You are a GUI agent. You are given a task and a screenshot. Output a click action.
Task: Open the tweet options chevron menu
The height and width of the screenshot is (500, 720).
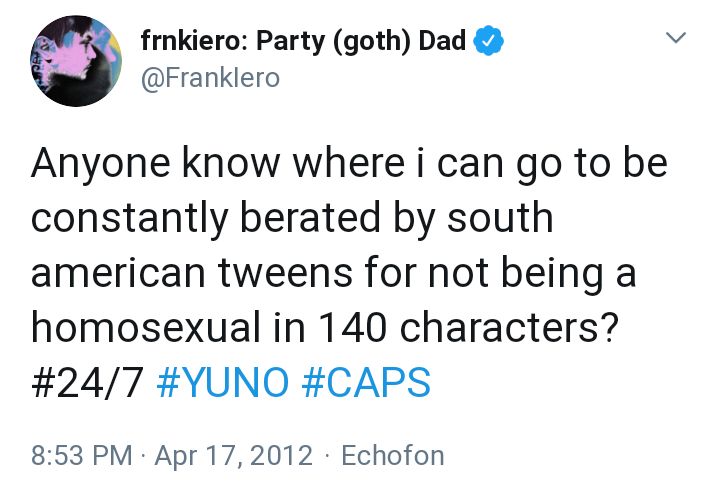[x=676, y=38]
